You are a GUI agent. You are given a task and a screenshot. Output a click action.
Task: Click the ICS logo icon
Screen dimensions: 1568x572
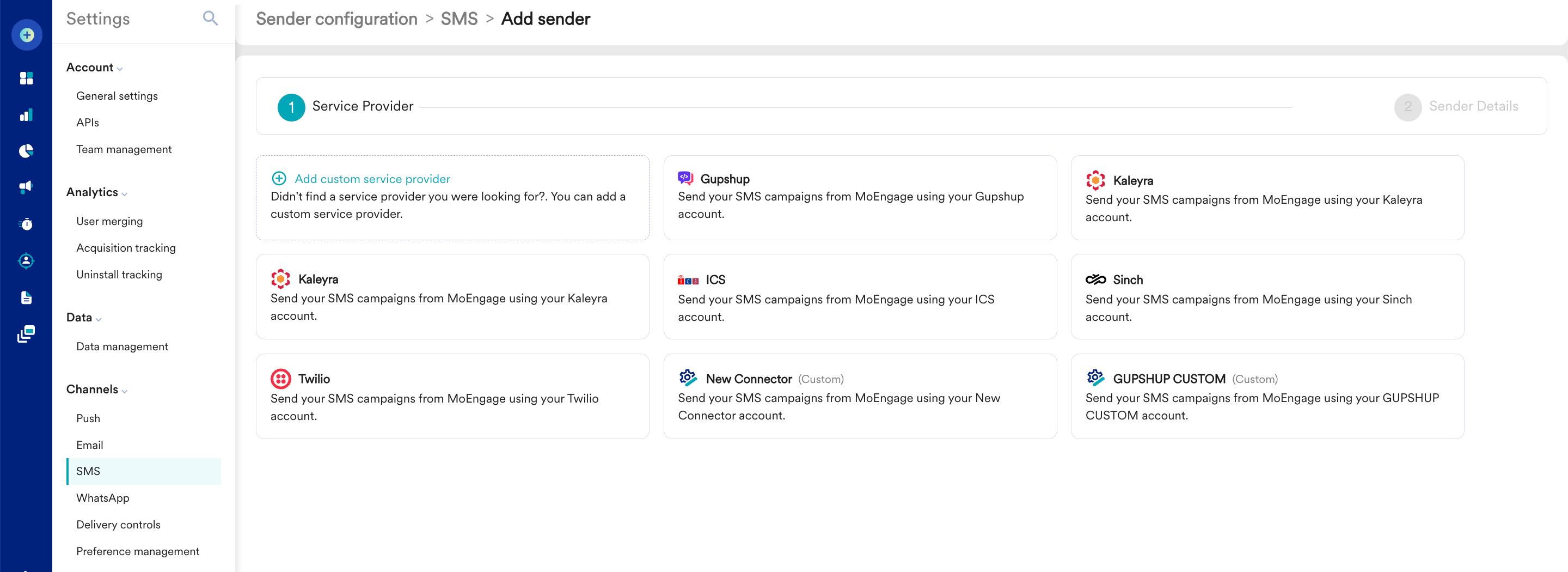pyautogui.click(x=688, y=280)
